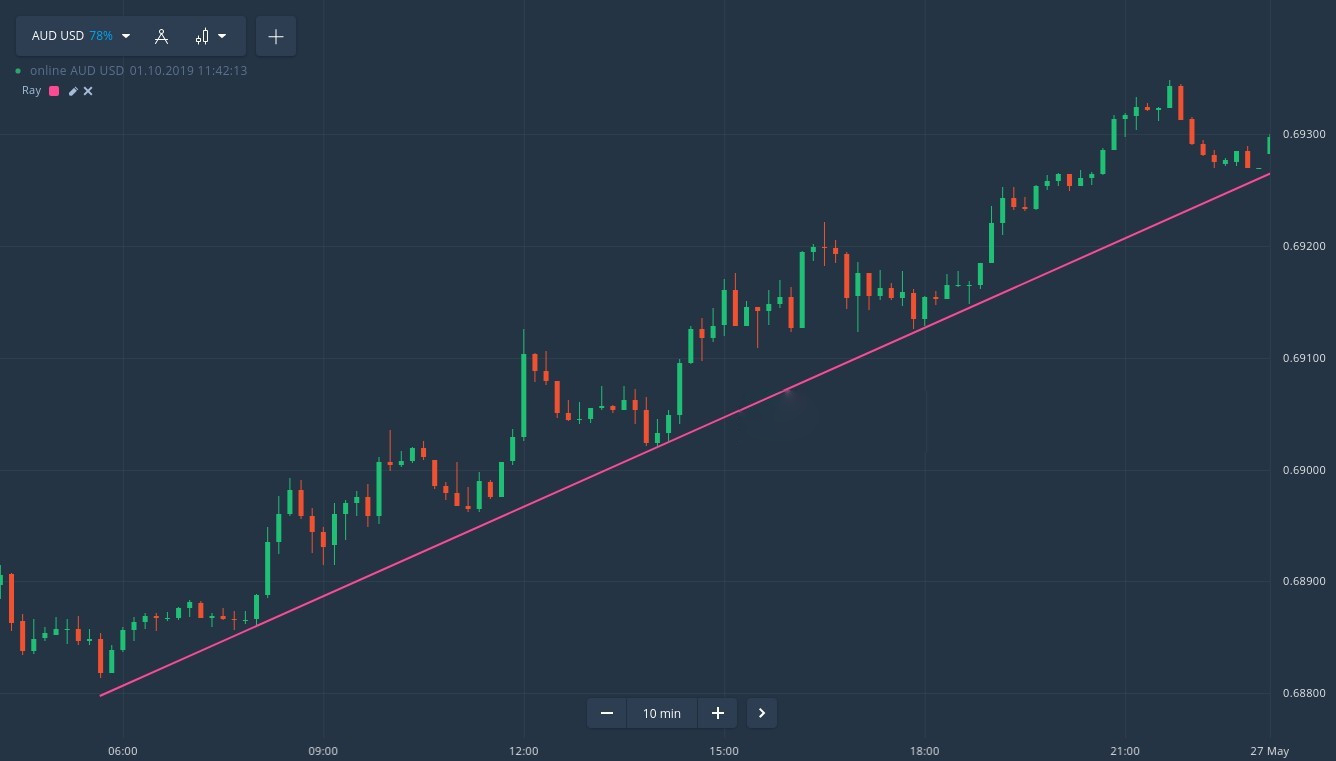Click the 21:00 time axis label
This screenshot has height=761, width=1336.
(x=1125, y=751)
